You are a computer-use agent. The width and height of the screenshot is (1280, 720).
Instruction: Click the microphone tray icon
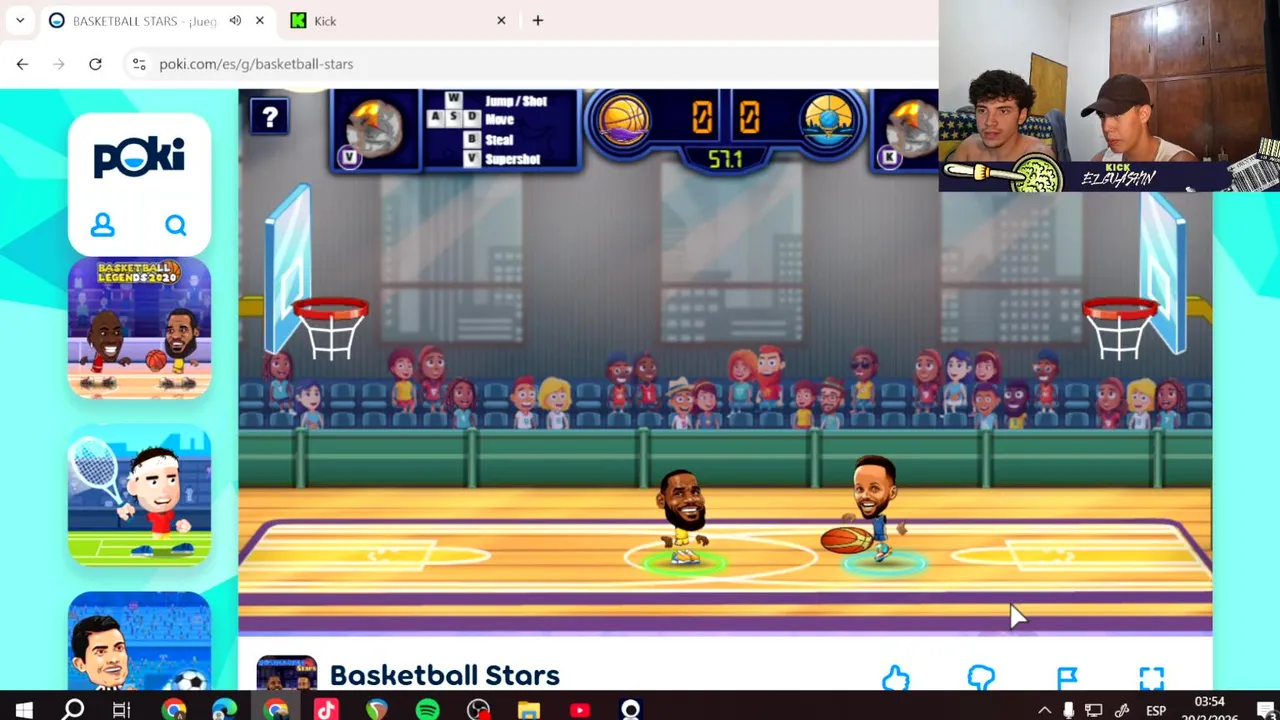1068,710
